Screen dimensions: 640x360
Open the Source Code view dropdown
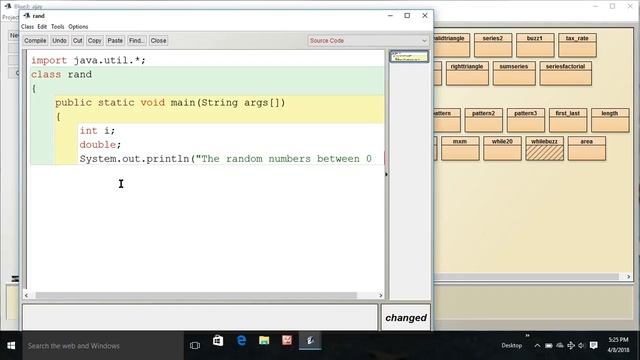368,40
